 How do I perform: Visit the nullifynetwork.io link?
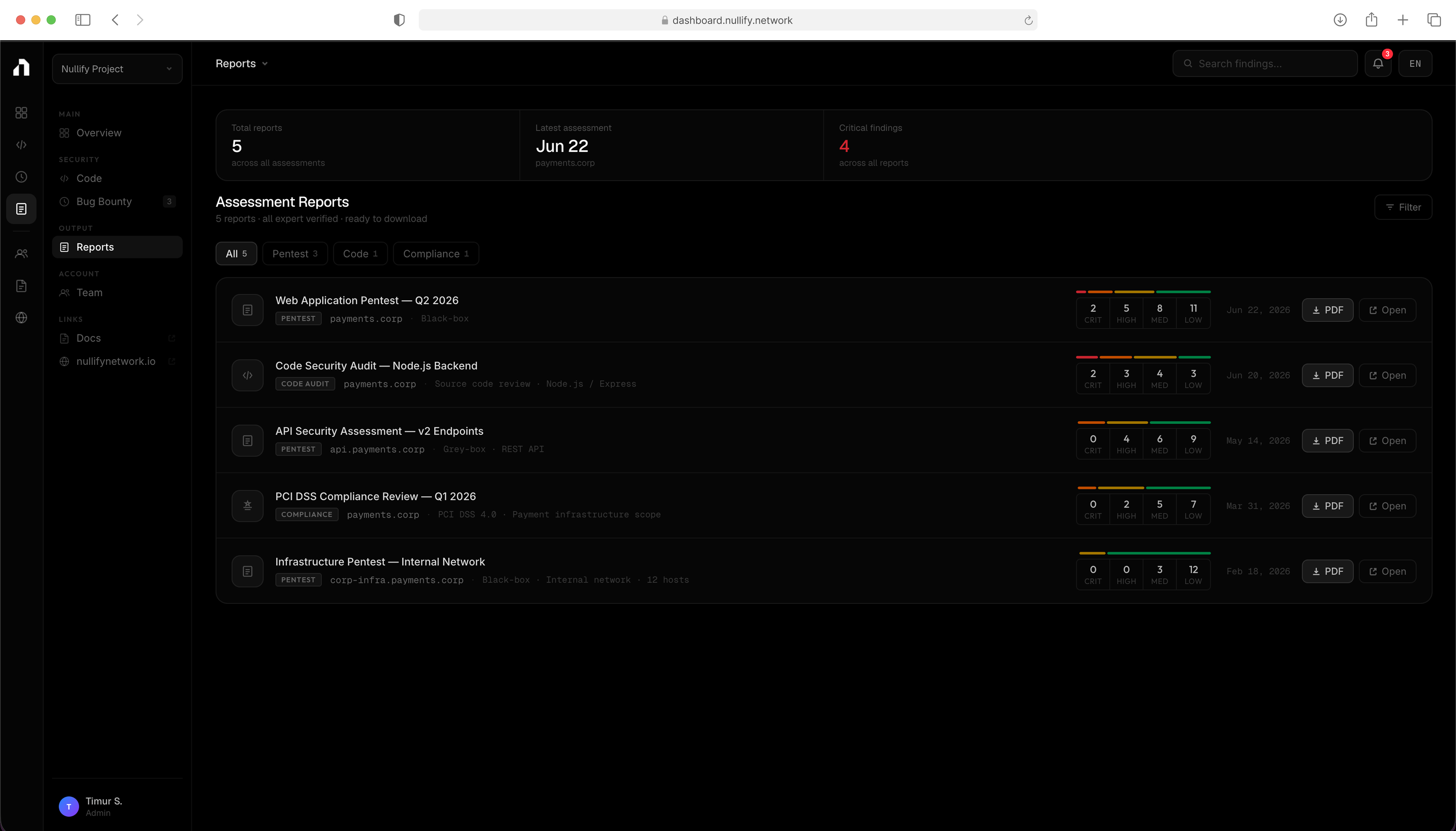click(x=117, y=361)
